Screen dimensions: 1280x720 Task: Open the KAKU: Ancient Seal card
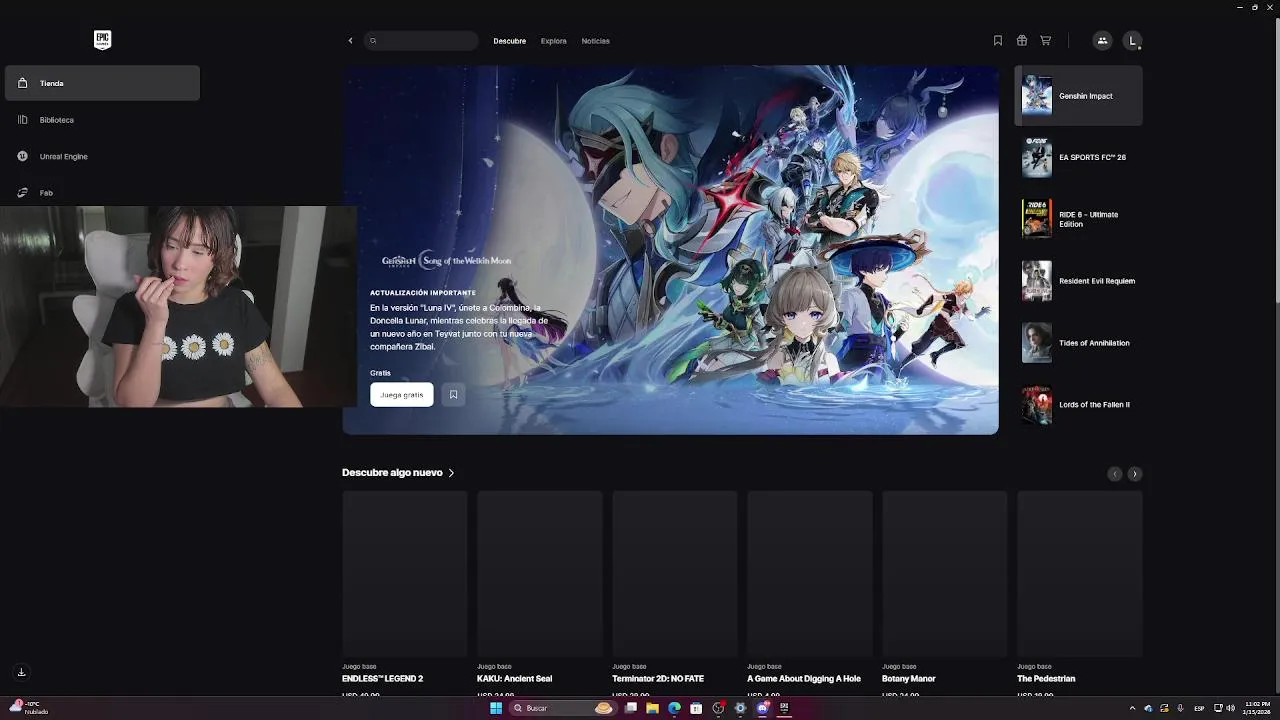point(539,595)
